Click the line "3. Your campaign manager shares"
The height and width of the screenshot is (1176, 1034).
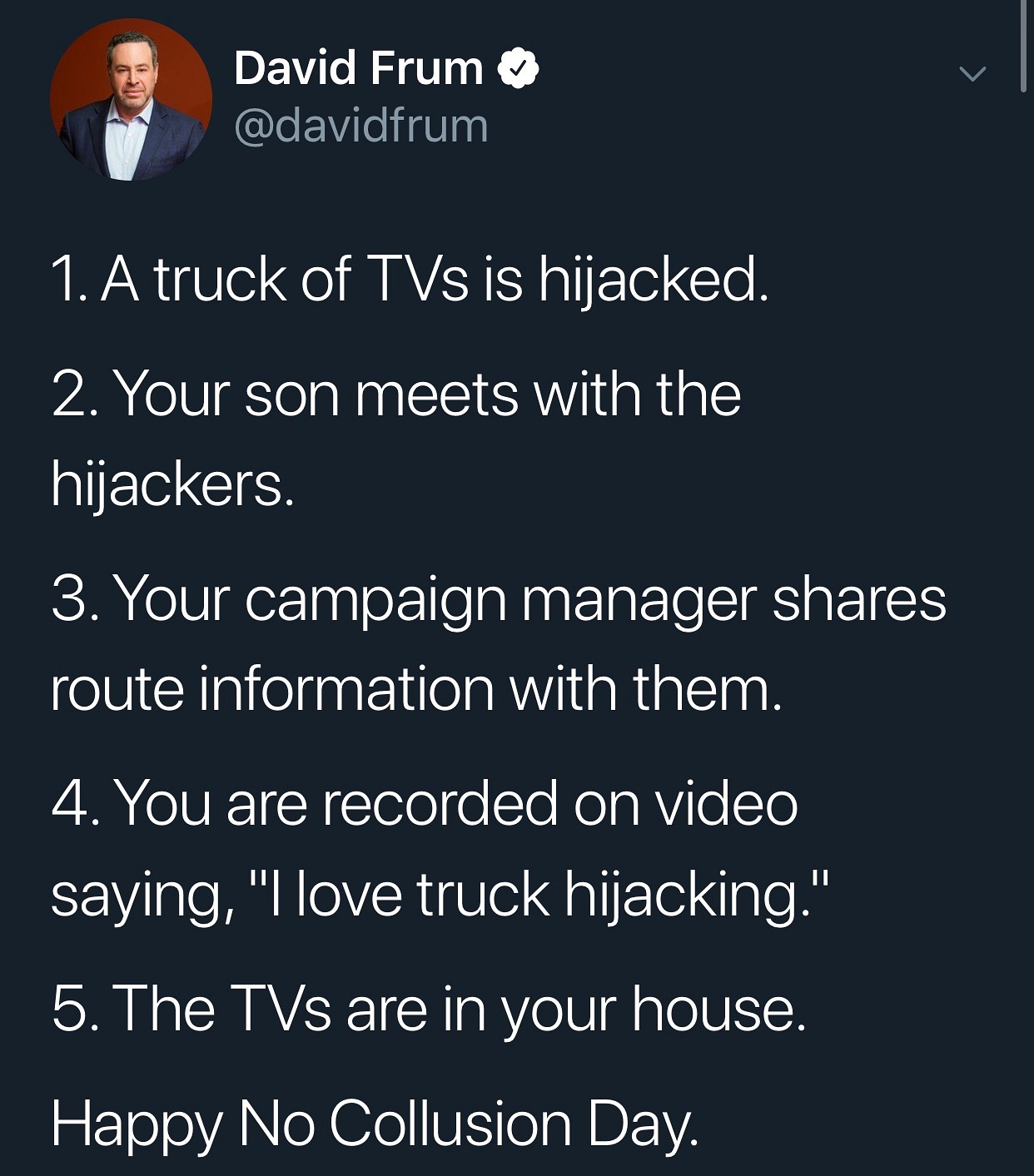[499, 598]
